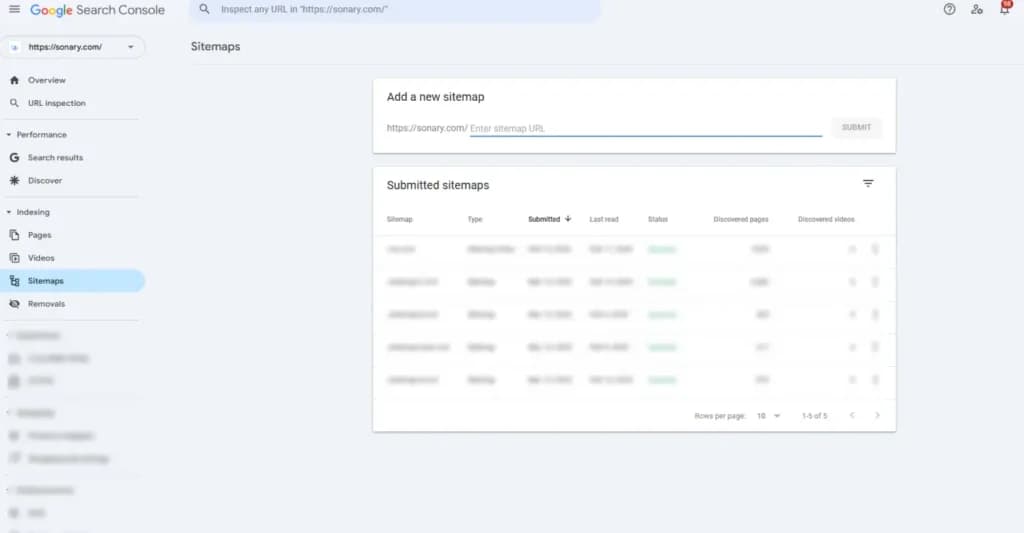Click the URL inspection magnifier icon
This screenshot has width=1024, height=533.
[x=14, y=103]
